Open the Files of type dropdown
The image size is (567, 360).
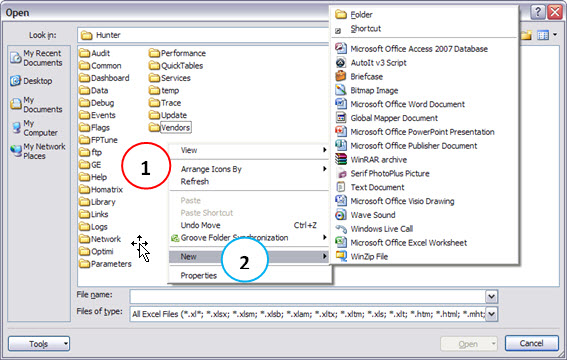coord(491,314)
